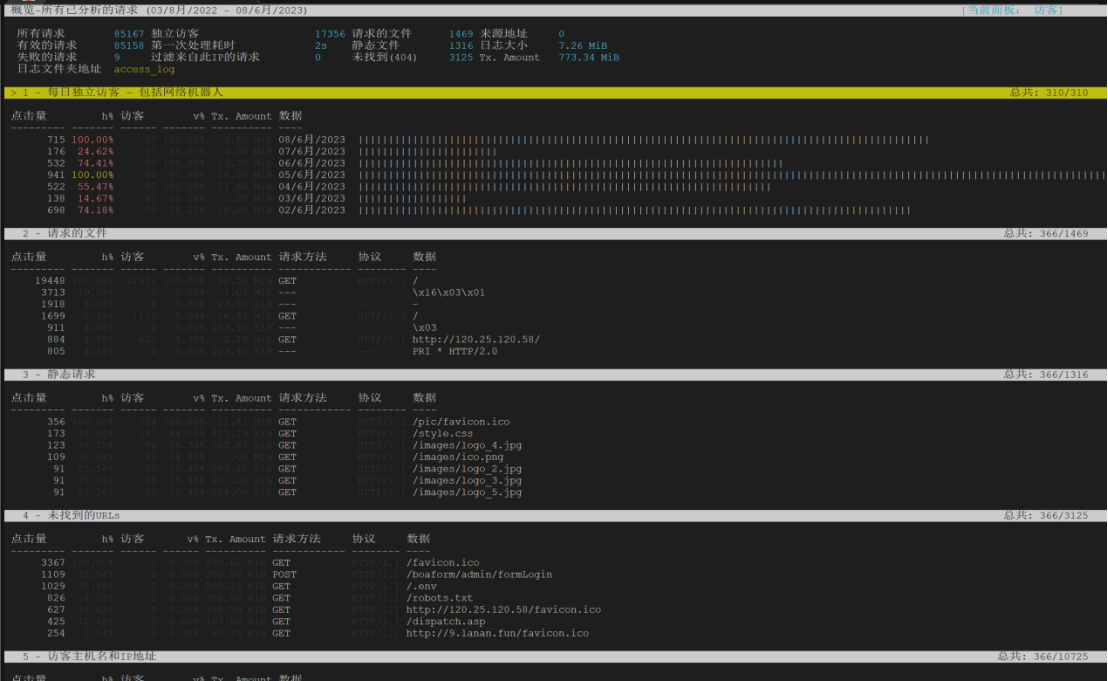Viewport: 1108px width, 681px height.
Task: Click the 所有请求 value 85167
Action: (x=129, y=34)
